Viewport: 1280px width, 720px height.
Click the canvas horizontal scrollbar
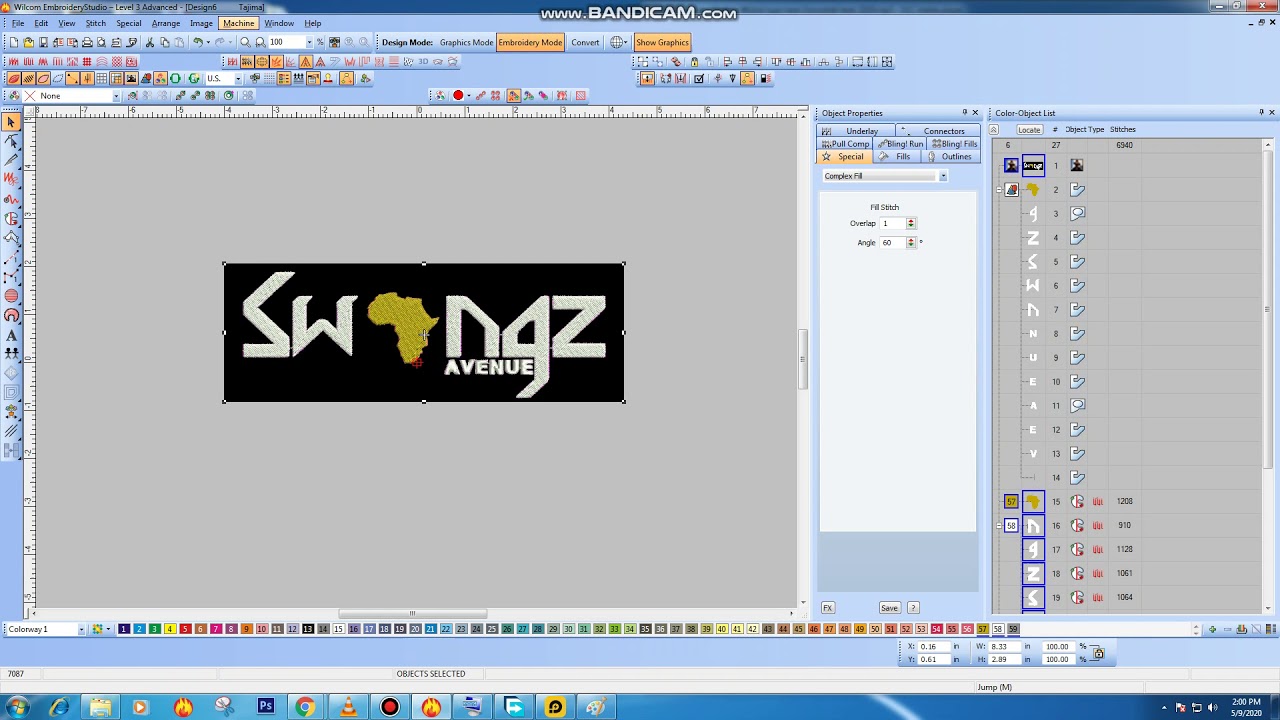412,614
